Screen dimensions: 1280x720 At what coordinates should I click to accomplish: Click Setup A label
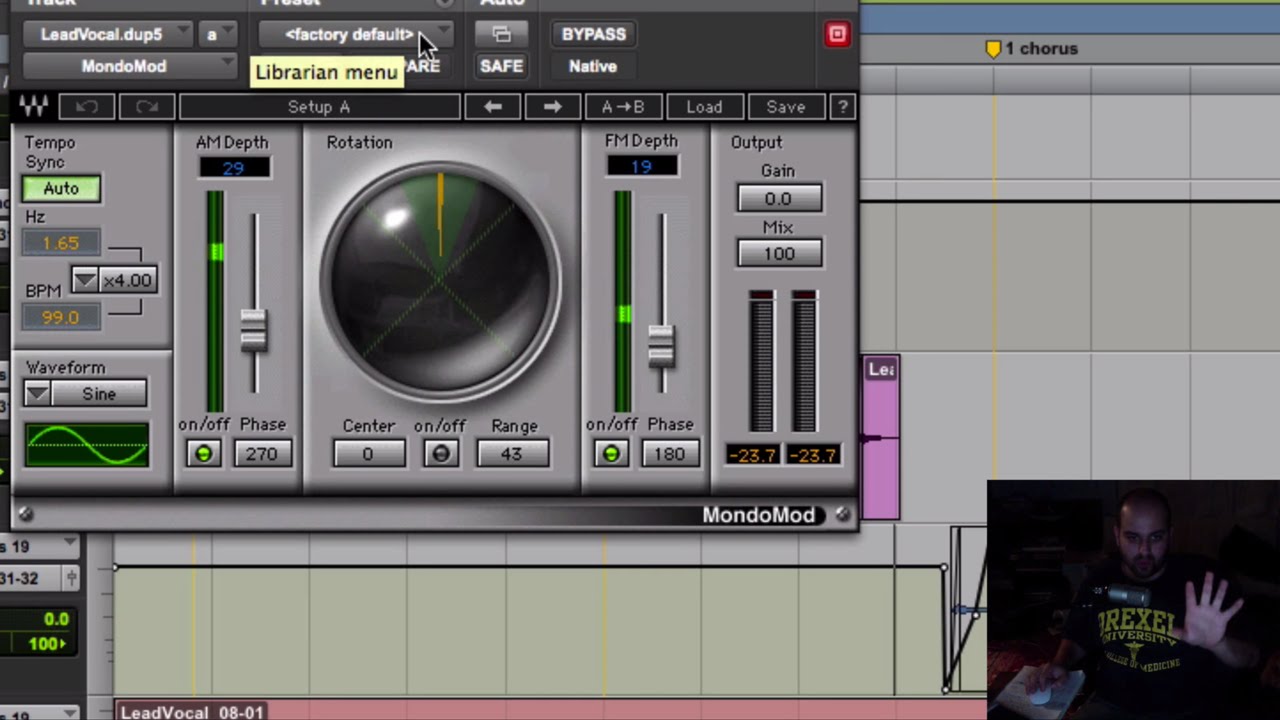tap(319, 106)
